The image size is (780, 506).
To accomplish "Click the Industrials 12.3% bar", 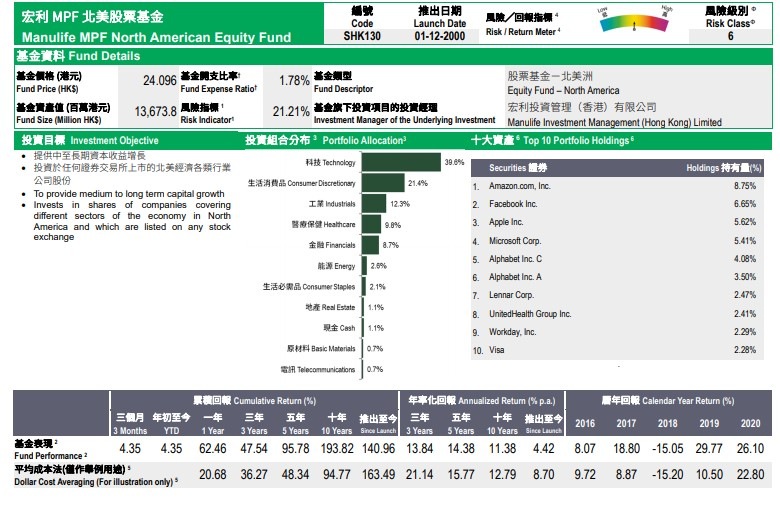I will click(374, 203).
